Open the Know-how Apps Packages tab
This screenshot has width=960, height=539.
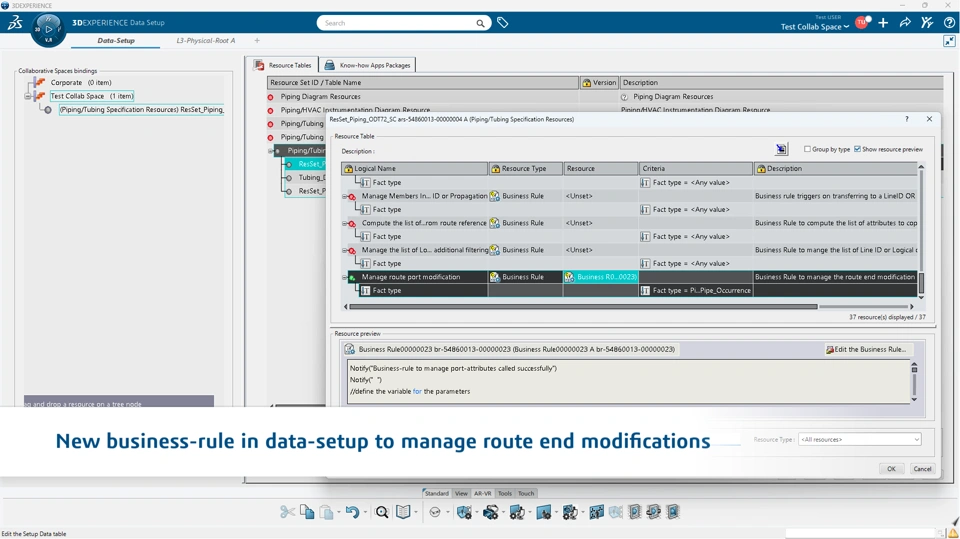[368, 65]
